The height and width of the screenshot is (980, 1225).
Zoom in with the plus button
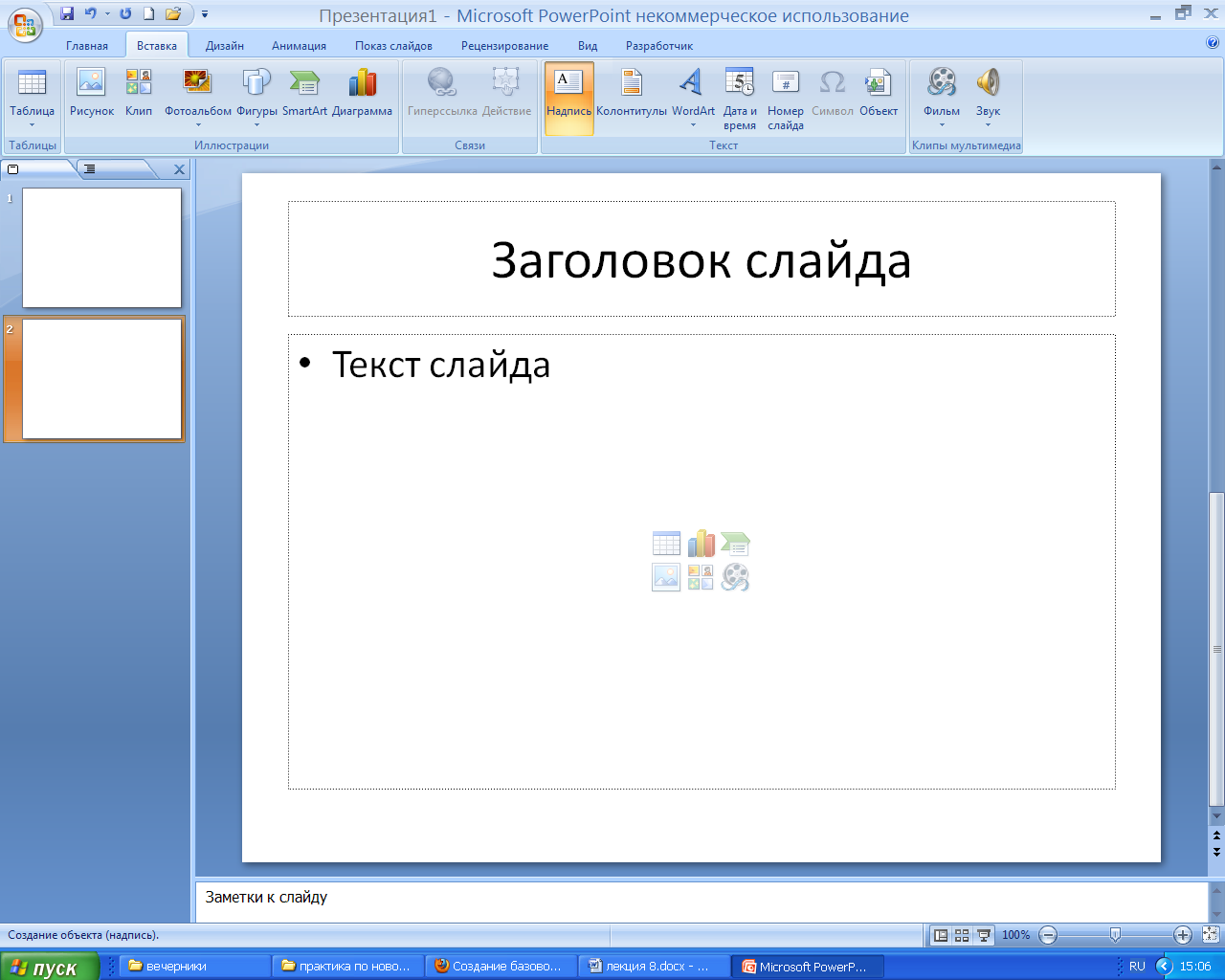pyautogui.click(x=1183, y=935)
